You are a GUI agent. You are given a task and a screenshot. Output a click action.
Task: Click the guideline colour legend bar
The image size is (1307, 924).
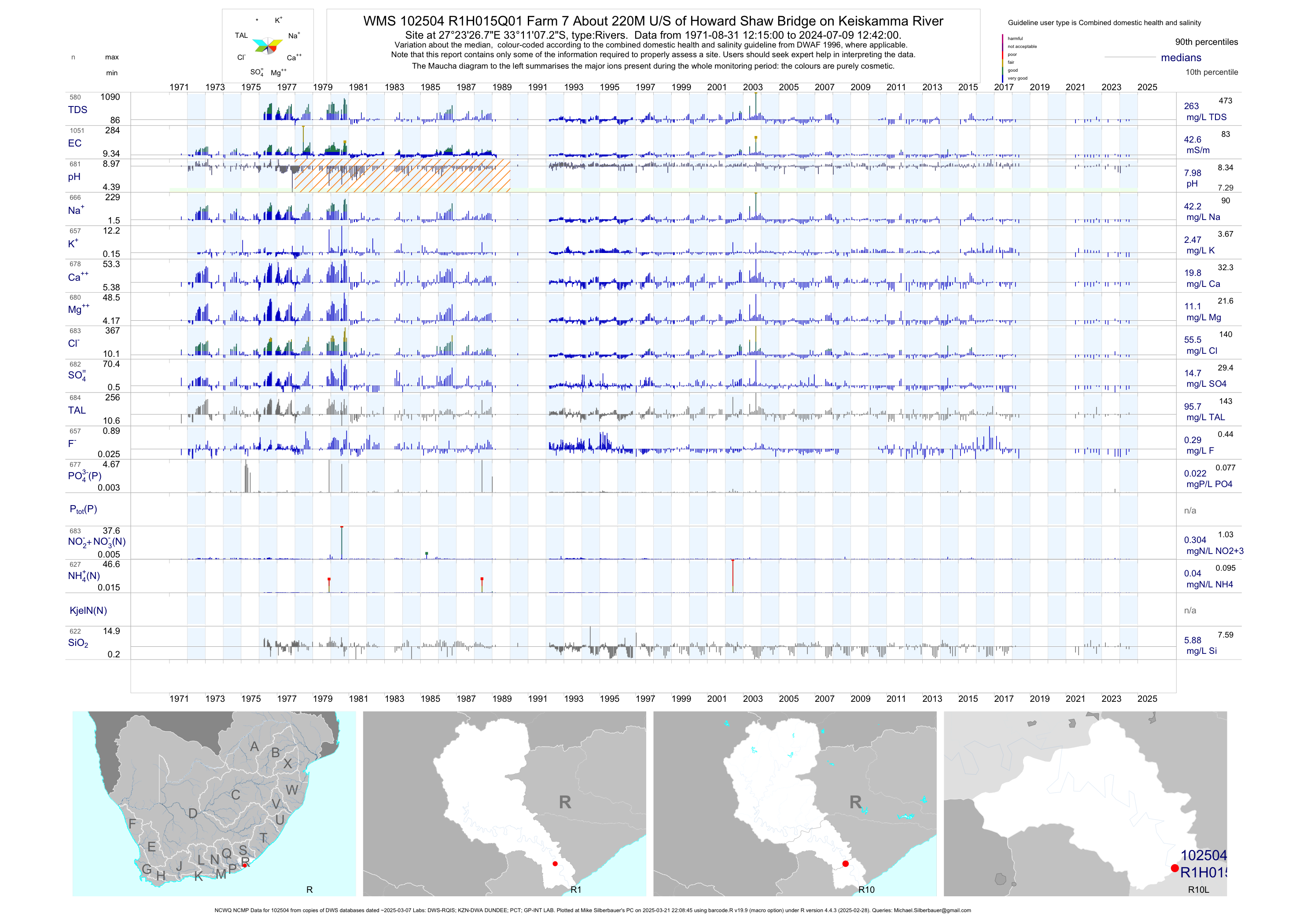[1002, 58]
